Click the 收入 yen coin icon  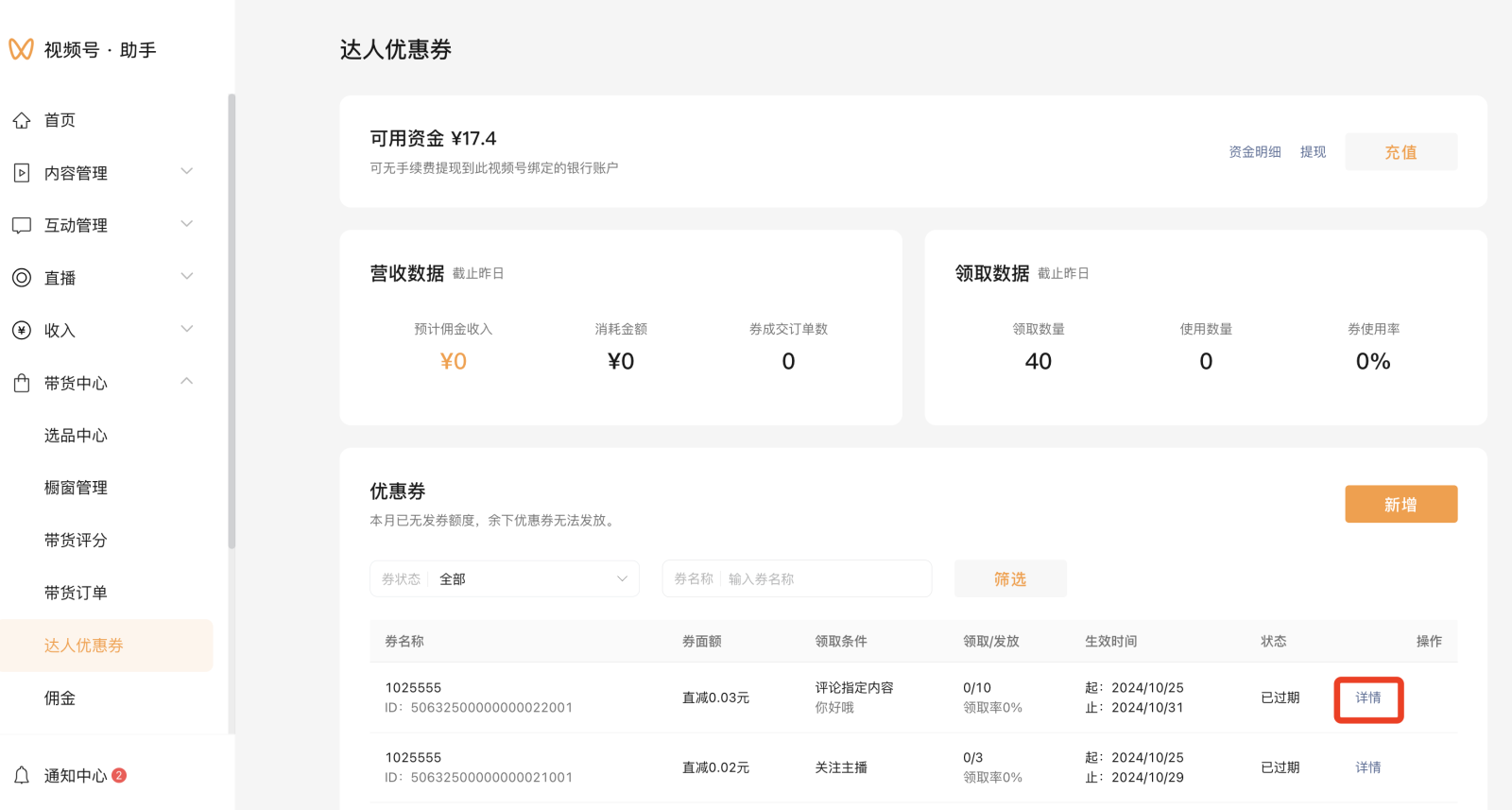22,330
